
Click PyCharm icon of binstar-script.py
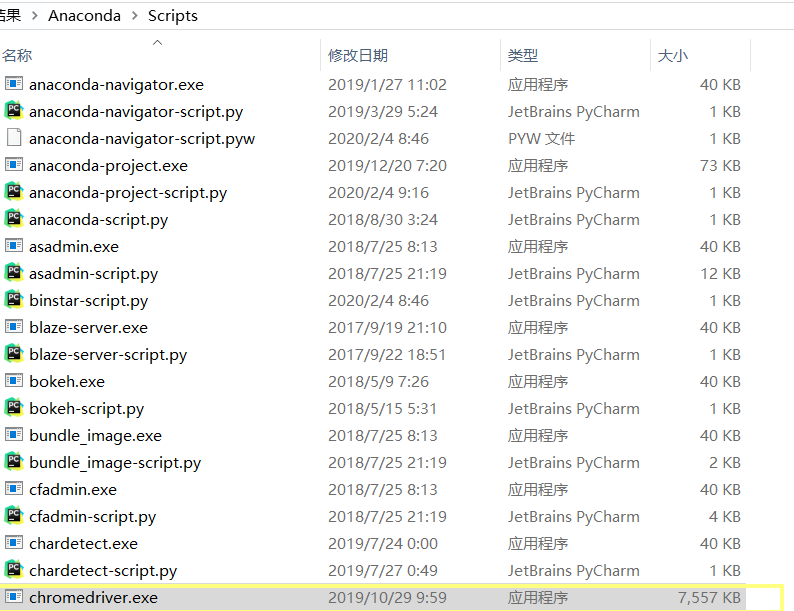(14, 300)
